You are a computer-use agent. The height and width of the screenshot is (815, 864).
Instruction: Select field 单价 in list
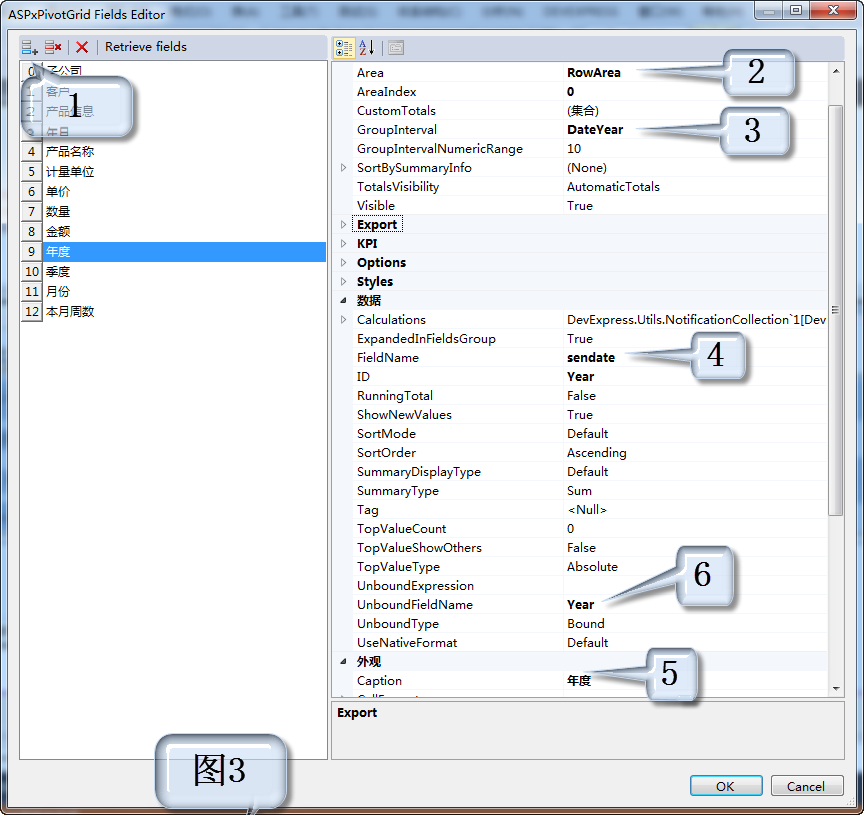click(x=173, y=192)
